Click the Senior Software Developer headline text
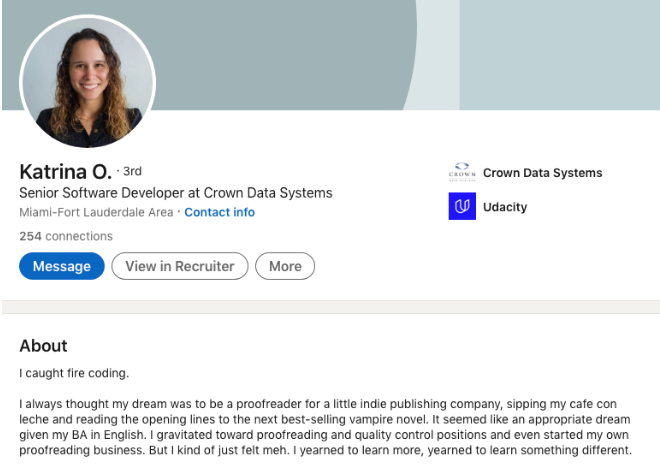 tap(176, 193)
